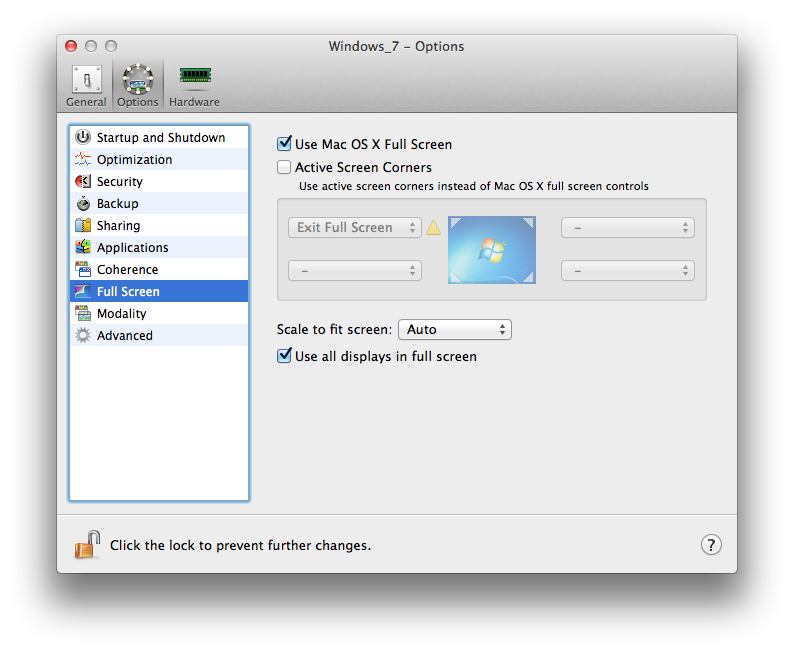Uncheck Use Mac OS X Full Screen

[x=284, y=144]
